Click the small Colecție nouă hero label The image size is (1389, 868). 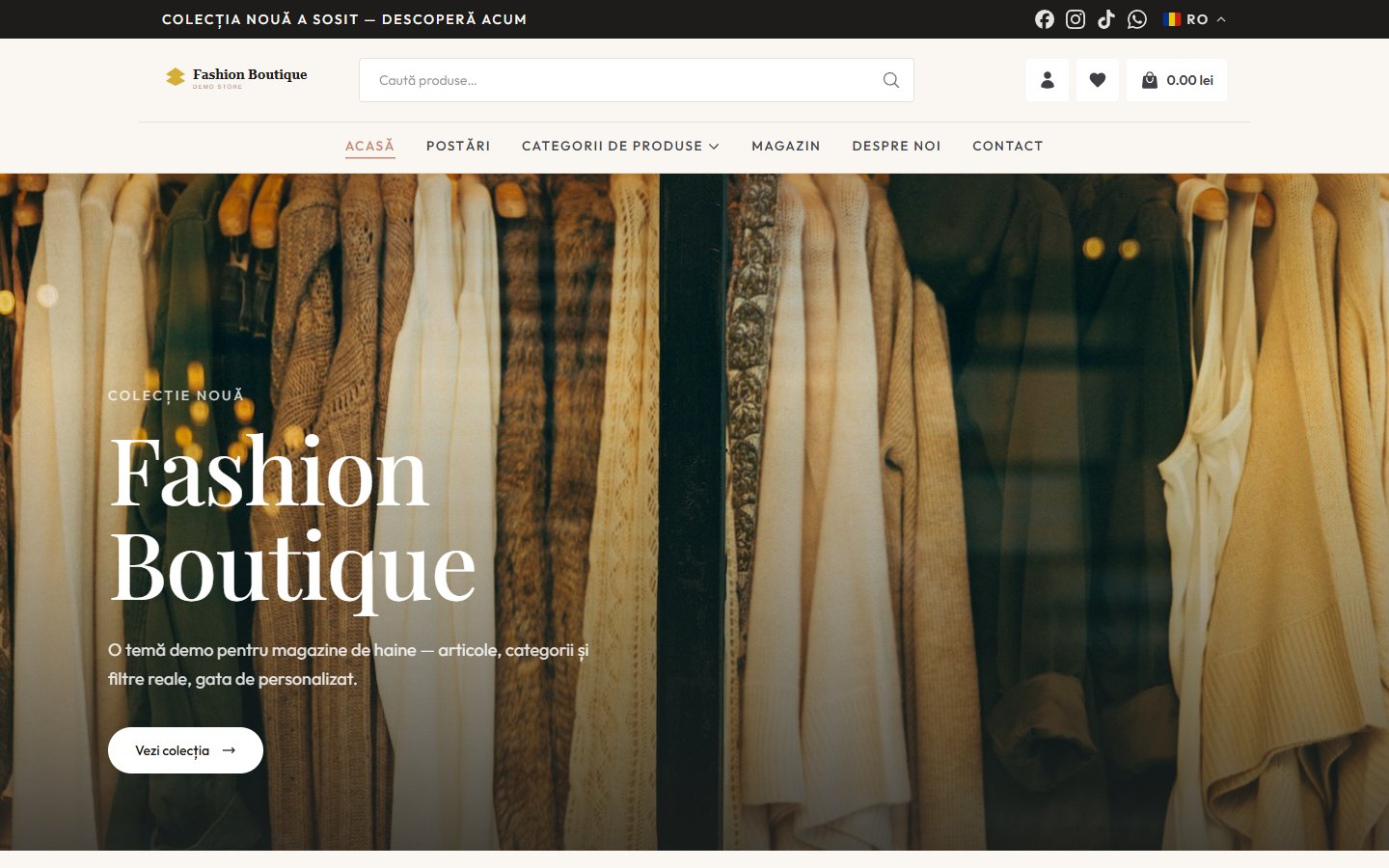[x=176, y=395]
